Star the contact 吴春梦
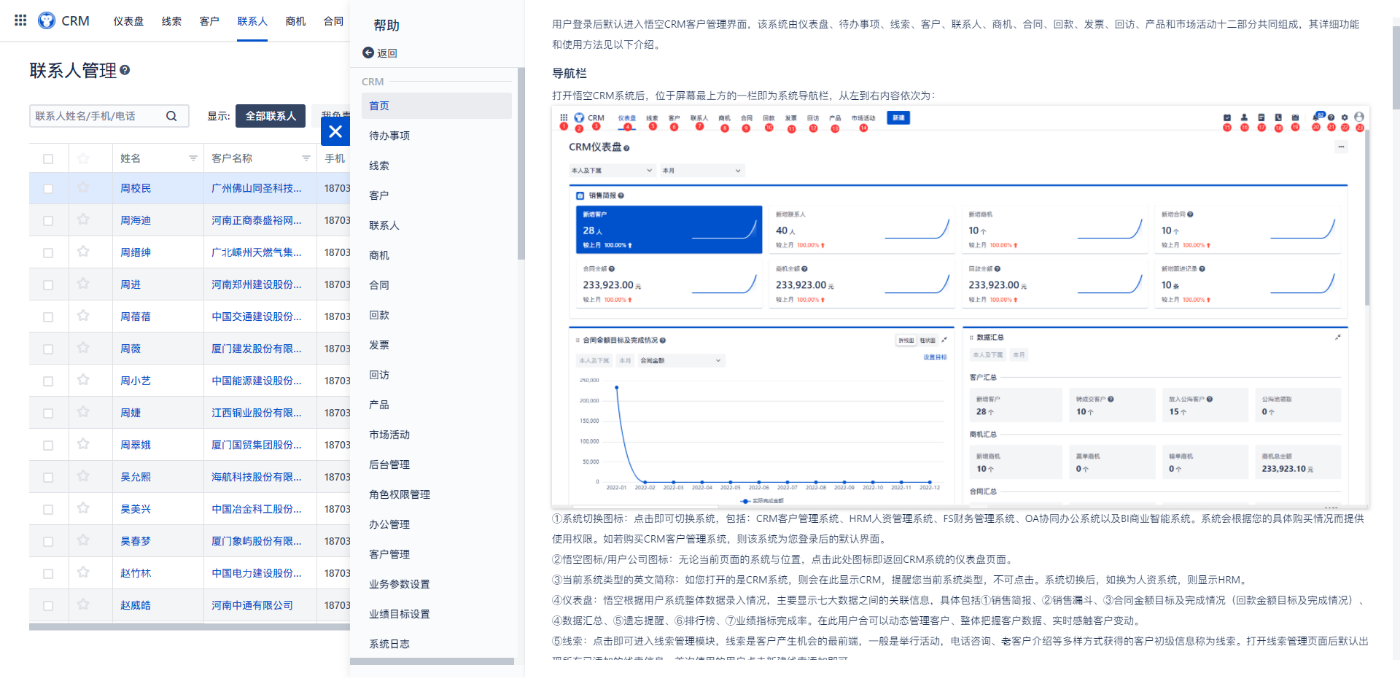This screenshot has width=1400, height=680. 83,541
